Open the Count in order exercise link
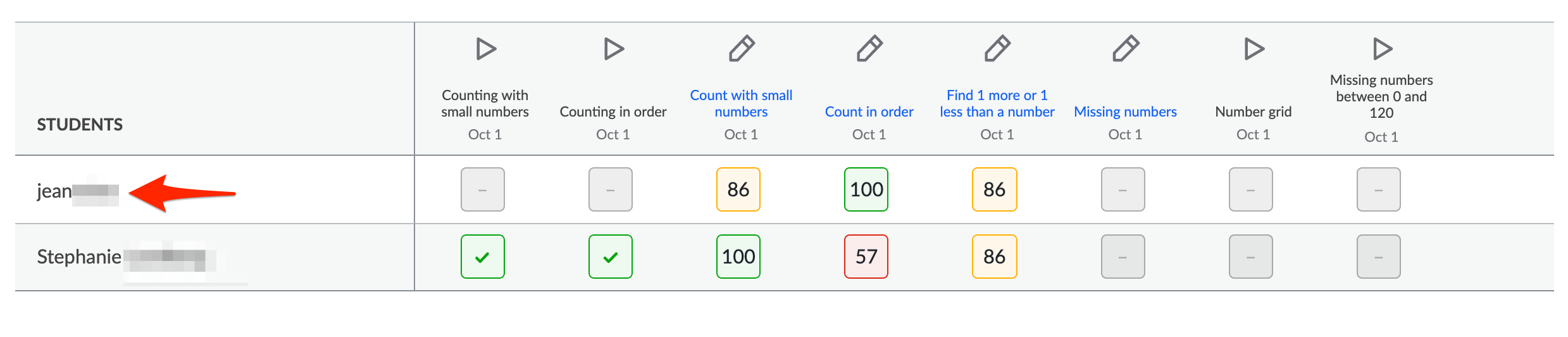This screenshot has width=1568, height=337. point(869,111)
